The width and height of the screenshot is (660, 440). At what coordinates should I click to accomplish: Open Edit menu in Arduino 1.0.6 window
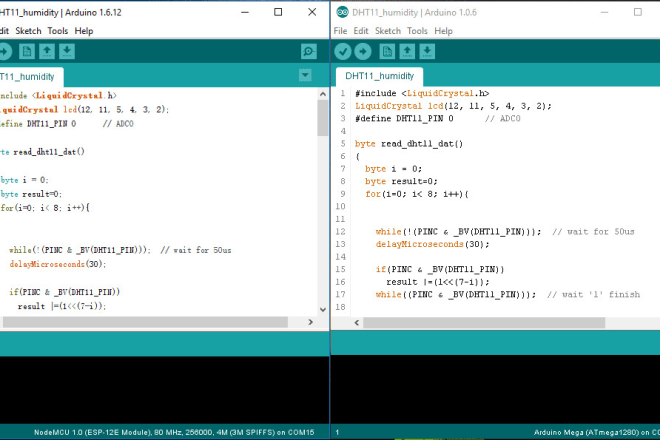click(x=361, y=31)
